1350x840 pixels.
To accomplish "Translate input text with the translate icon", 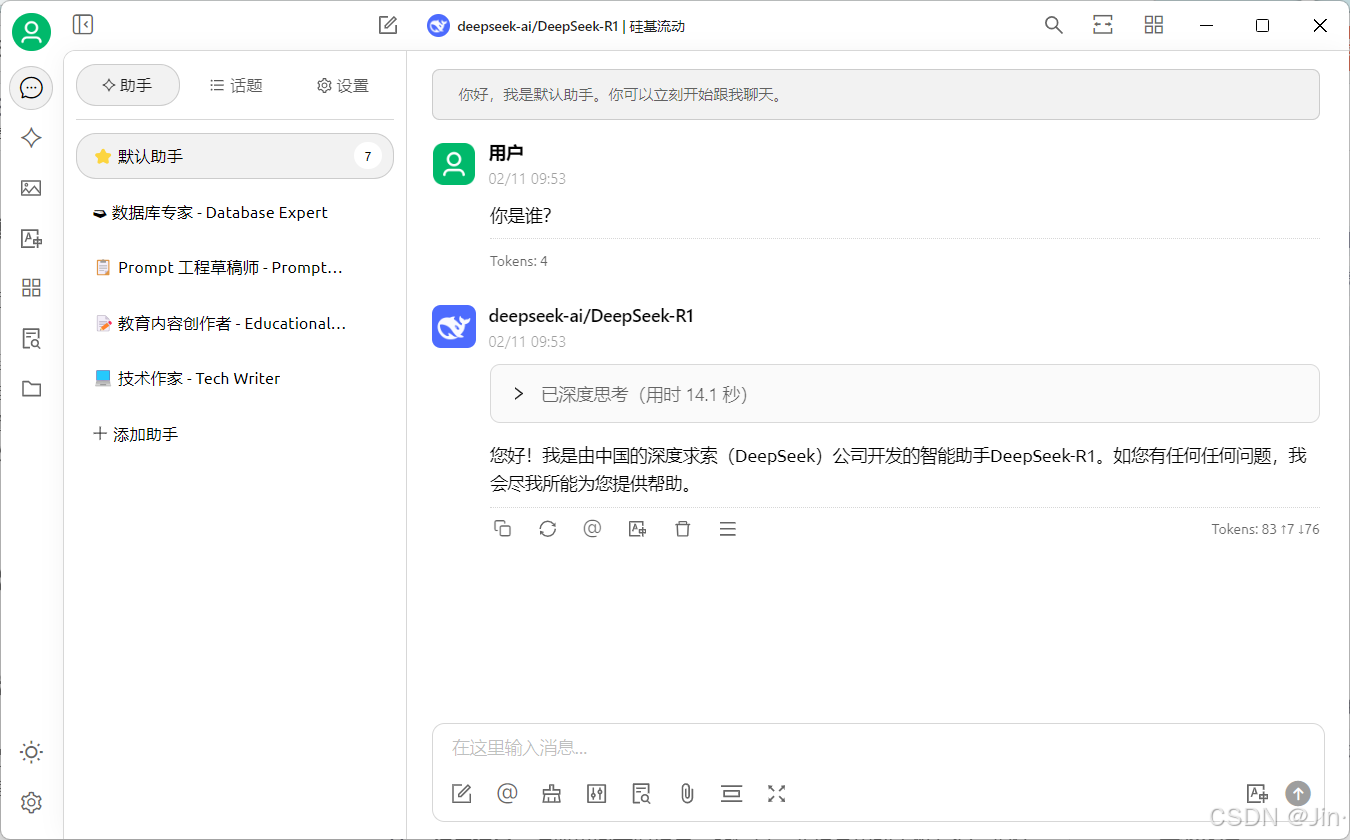I will tap(1257, 794).
